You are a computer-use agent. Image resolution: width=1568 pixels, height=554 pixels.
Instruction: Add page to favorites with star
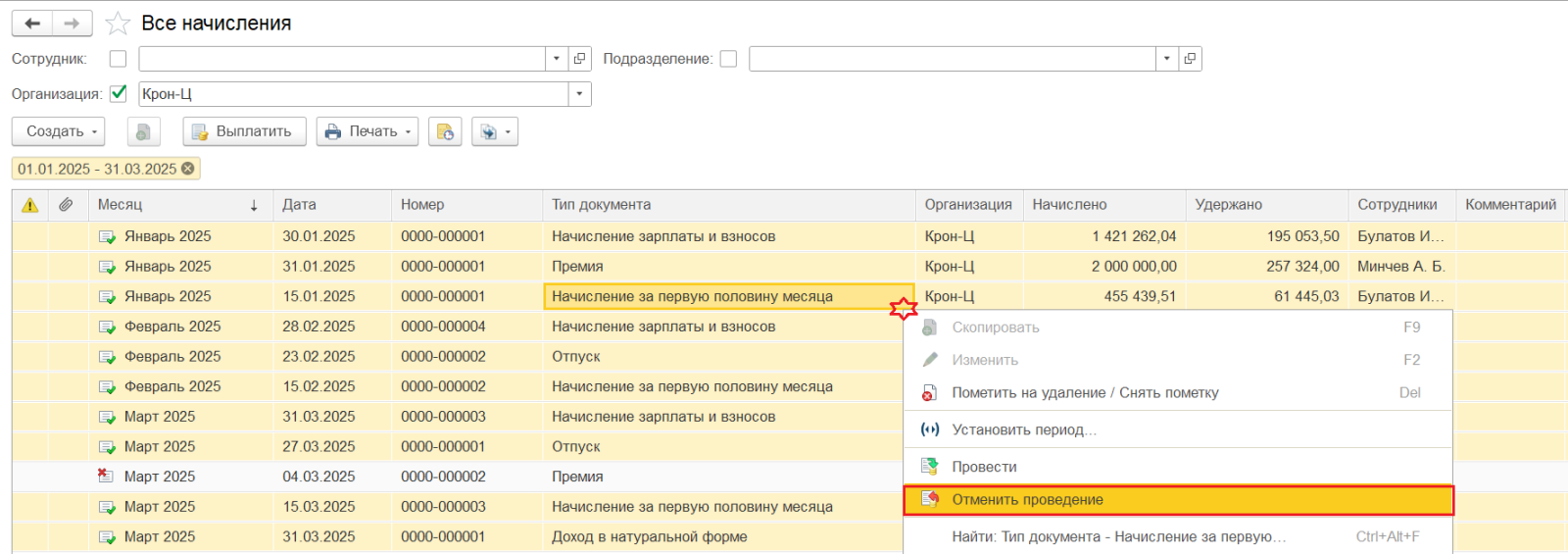coord(118,24)
